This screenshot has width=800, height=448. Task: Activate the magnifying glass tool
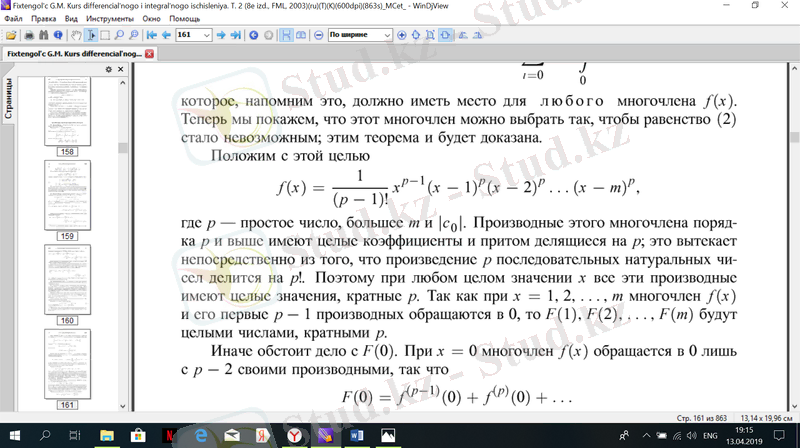tap(119, 35)
